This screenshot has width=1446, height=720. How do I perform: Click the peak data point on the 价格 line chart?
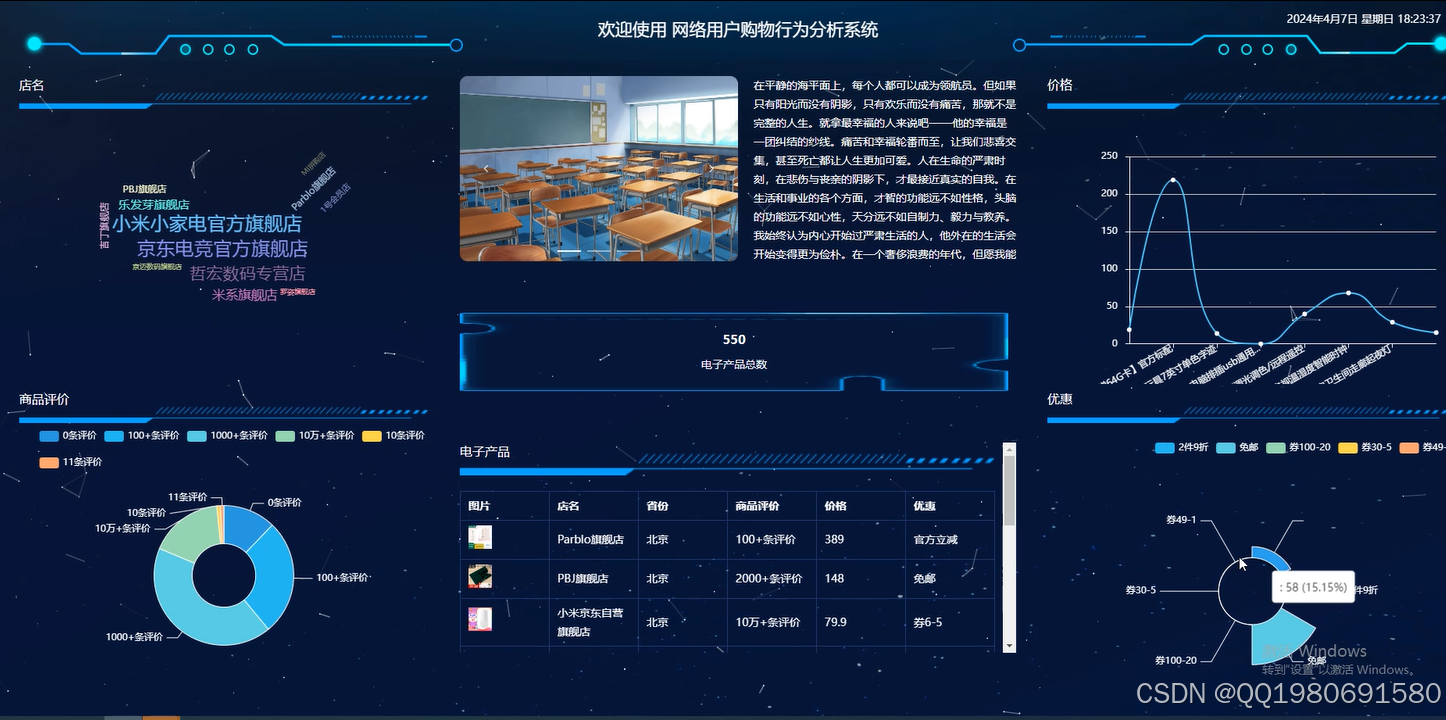[1172, 180]
